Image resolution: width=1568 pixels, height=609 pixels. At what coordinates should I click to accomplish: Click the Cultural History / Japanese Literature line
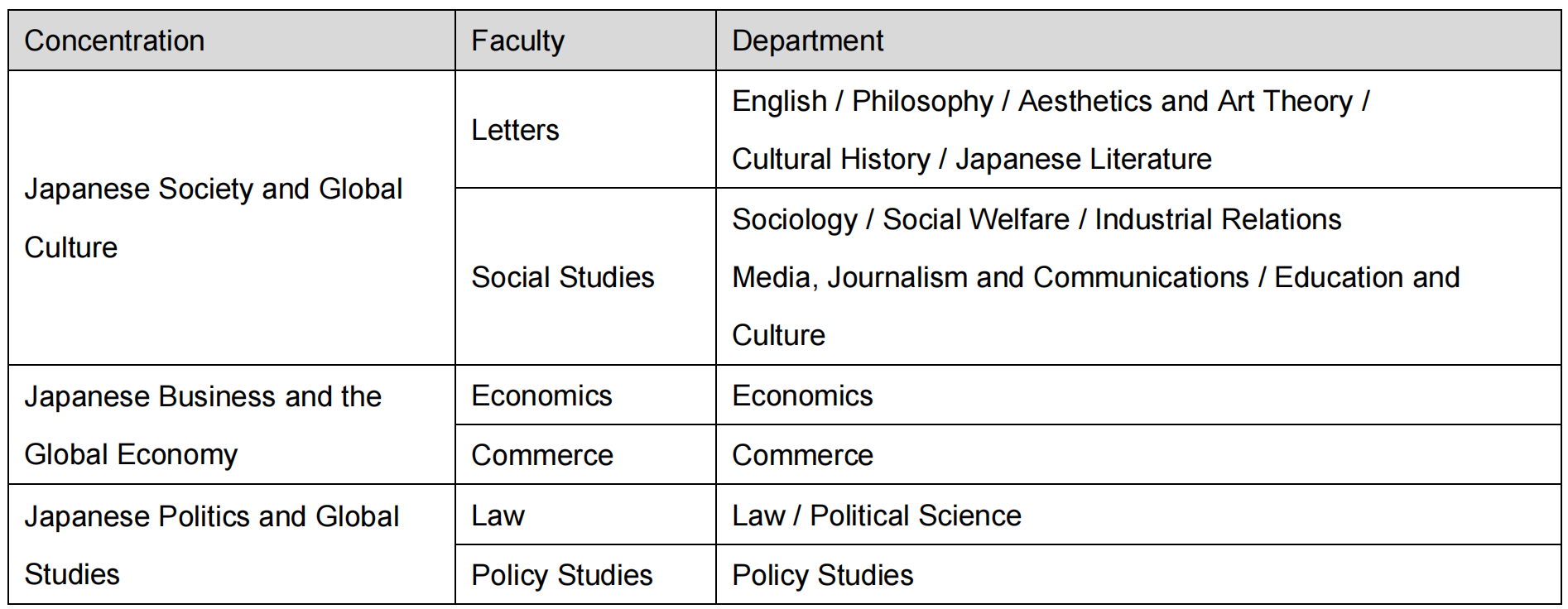pyautogui.click(x=971, y=159)
